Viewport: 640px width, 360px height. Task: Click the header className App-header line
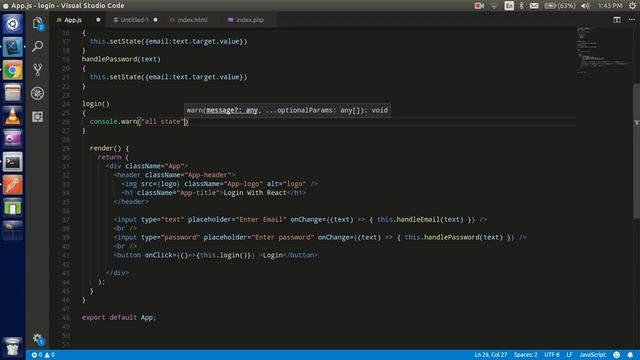pos(174,175)
